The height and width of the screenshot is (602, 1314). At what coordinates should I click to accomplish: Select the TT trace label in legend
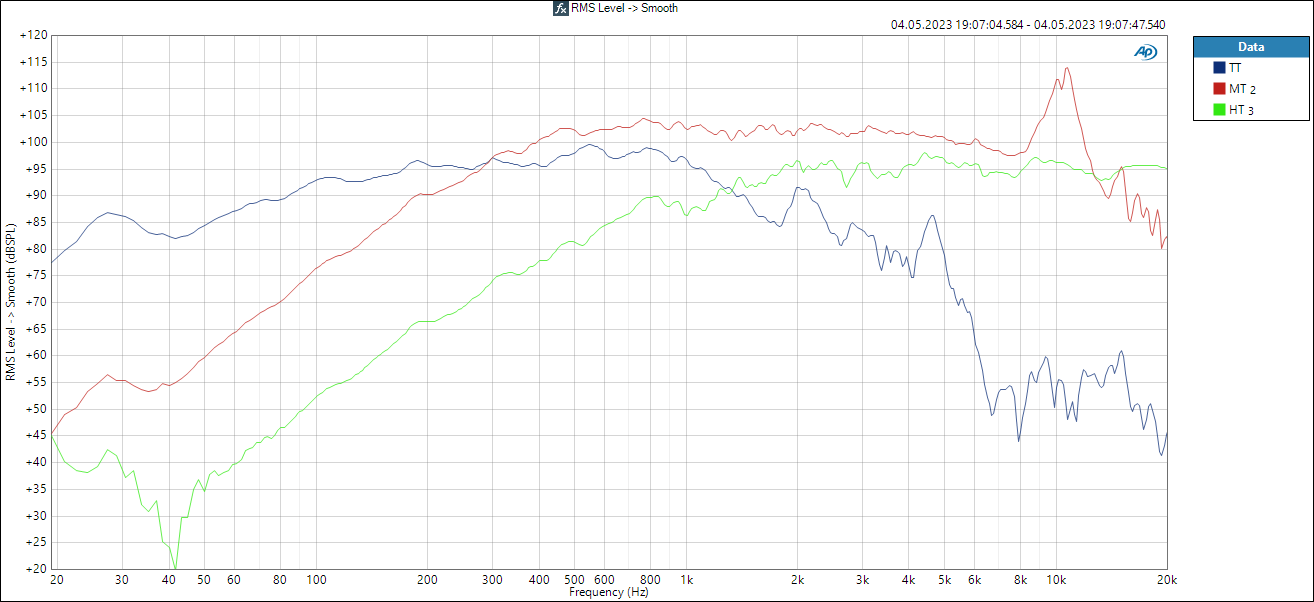[x=1235, y=68]
